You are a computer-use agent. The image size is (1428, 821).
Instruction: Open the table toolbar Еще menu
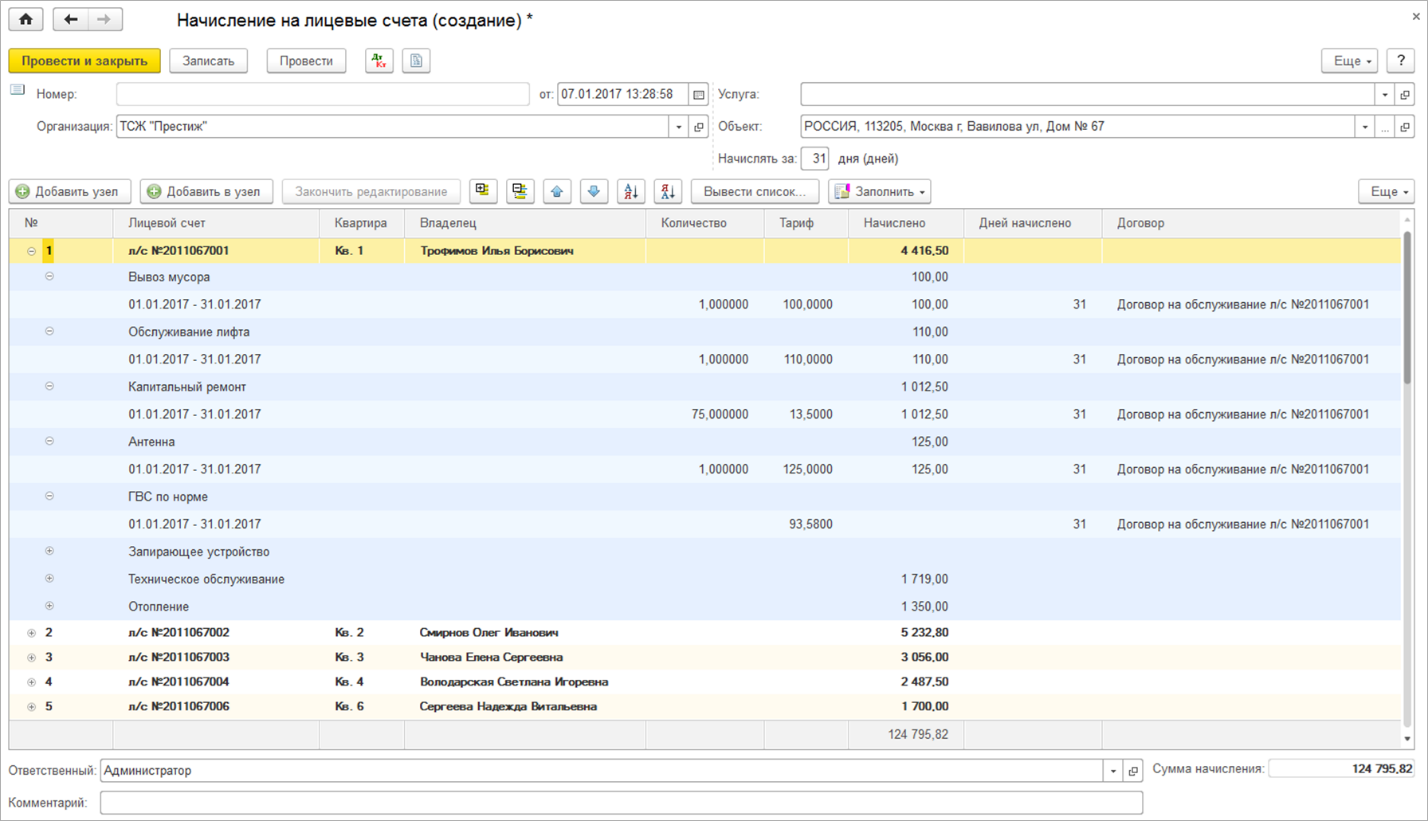point(1385,191)
